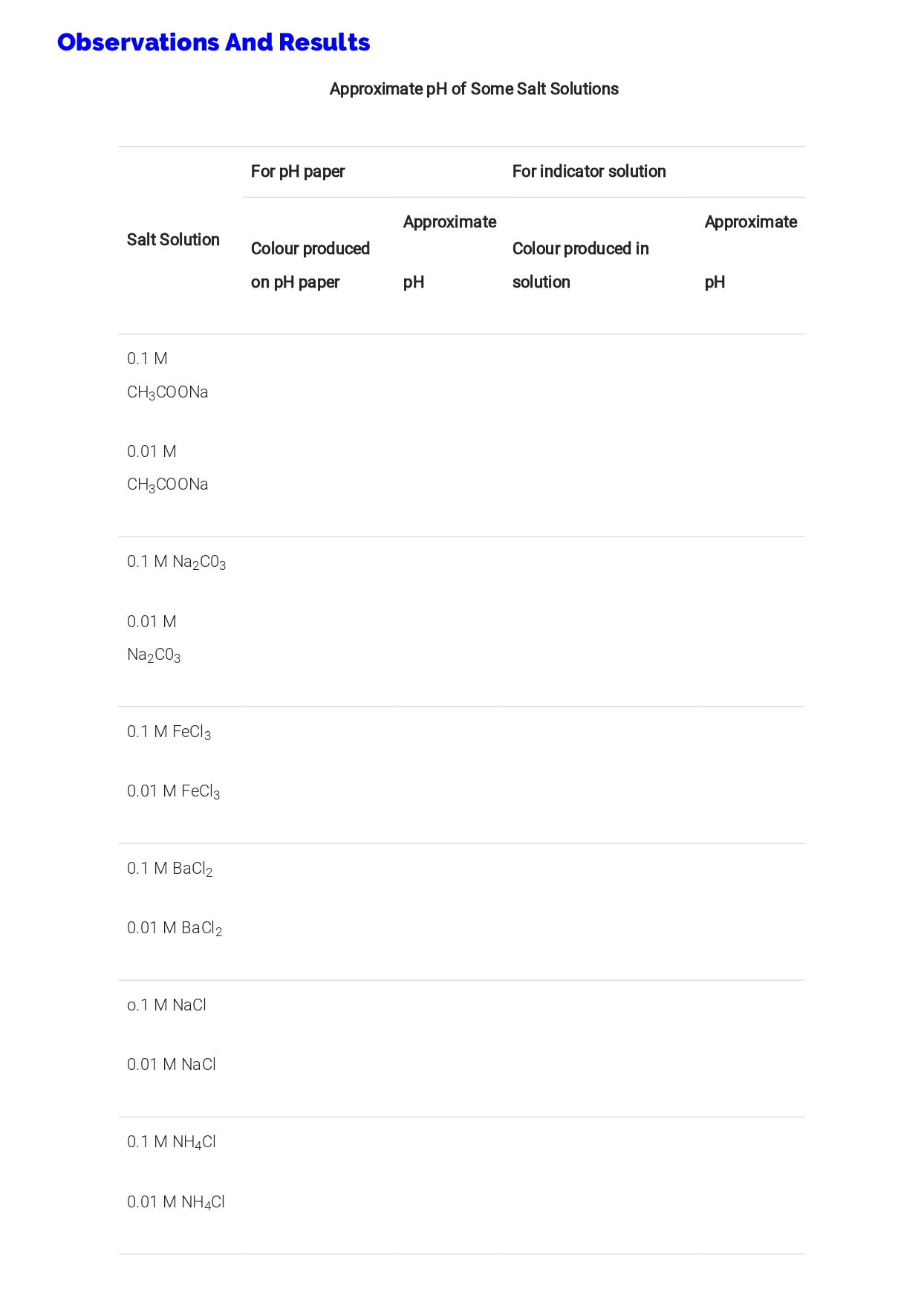Select the table title about salt solutions

474,89
